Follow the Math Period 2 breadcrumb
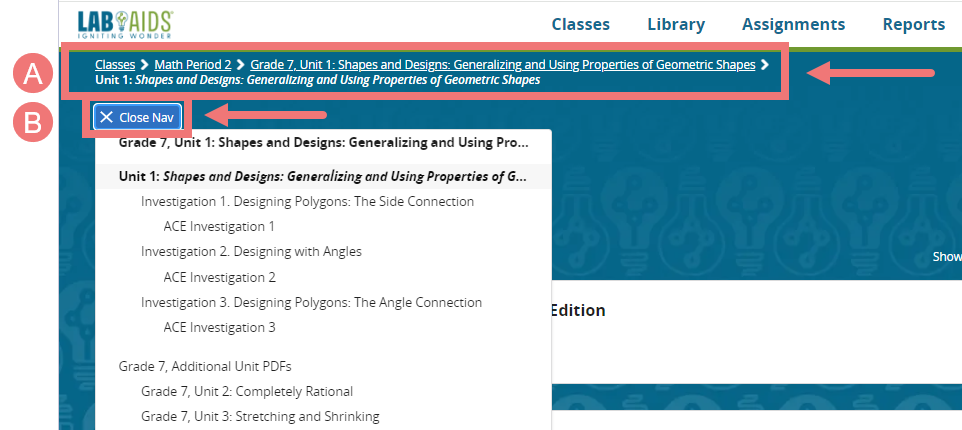This screenshot has width=962, height=430. click(193, 65)
